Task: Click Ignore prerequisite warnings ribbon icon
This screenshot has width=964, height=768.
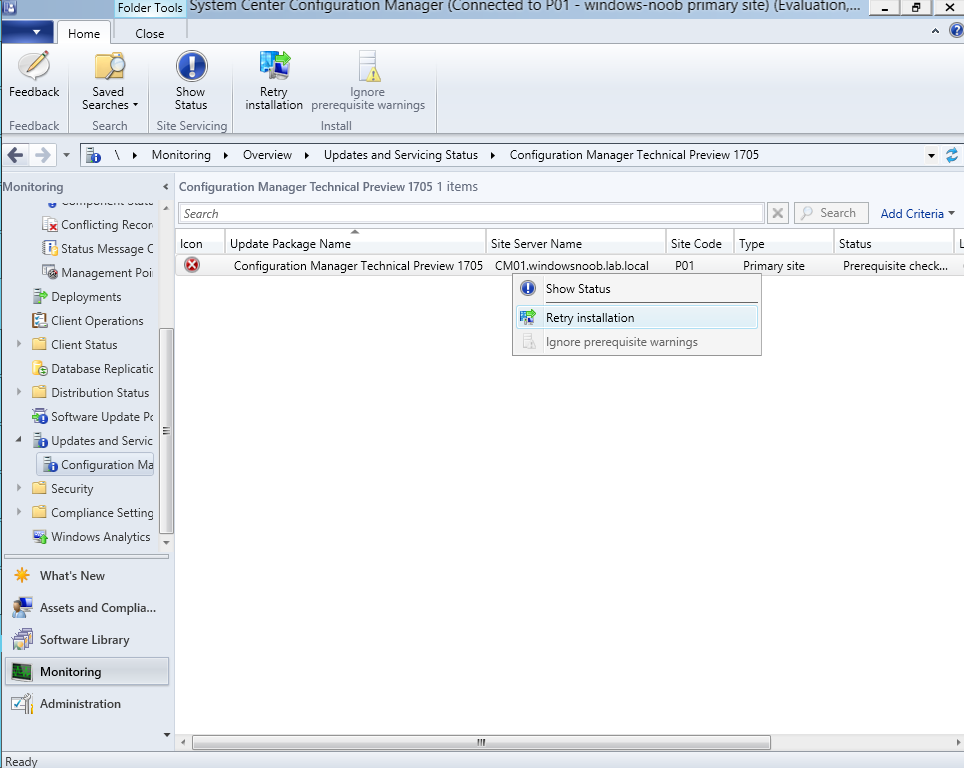Action: click(368, 81)
